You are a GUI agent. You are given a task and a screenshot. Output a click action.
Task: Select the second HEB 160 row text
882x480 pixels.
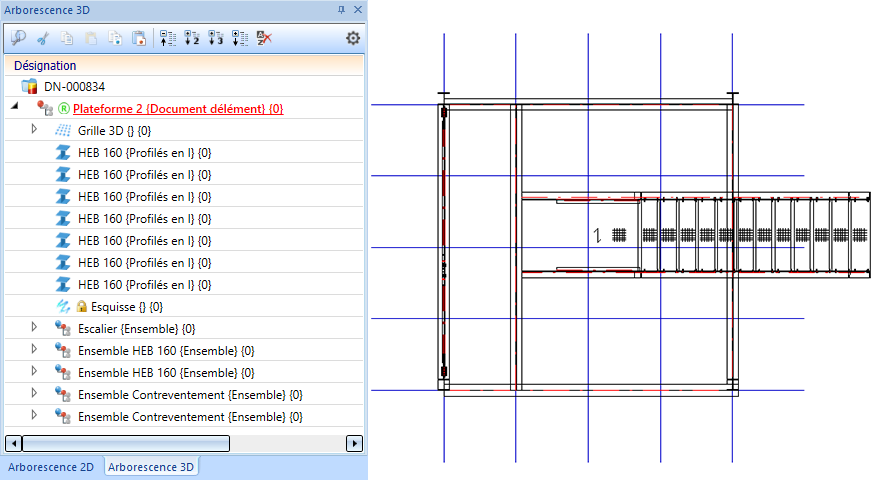[145, 174]
